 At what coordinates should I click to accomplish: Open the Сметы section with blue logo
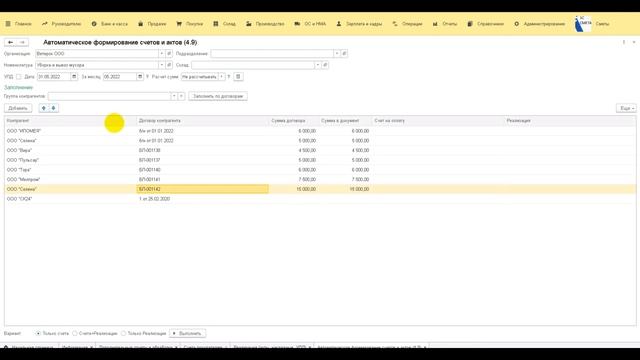tap(592, 24)
